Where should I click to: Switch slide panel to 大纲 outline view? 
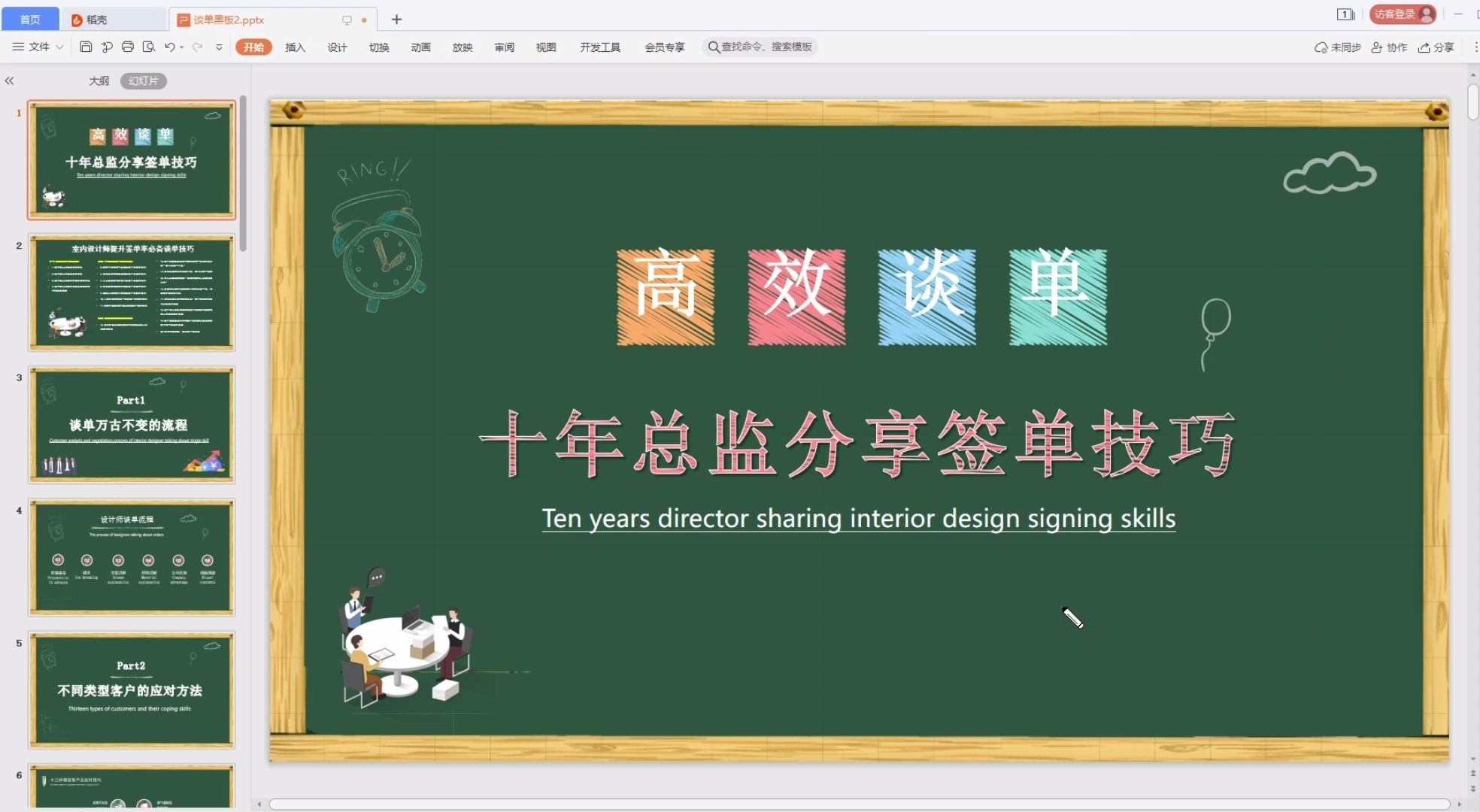[x=99, y=80]
